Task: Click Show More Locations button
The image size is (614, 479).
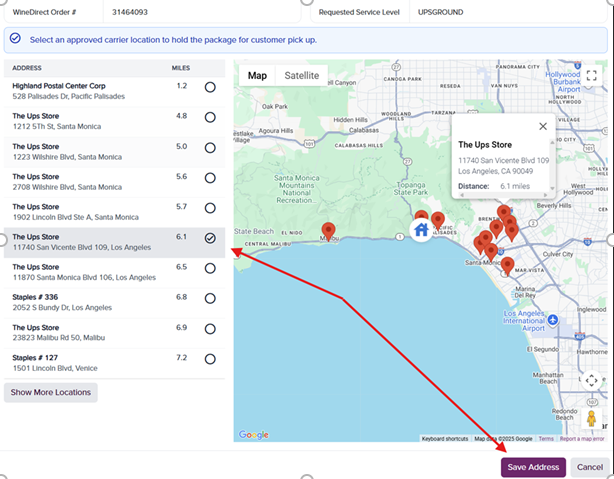Action: tap(51, 392)
